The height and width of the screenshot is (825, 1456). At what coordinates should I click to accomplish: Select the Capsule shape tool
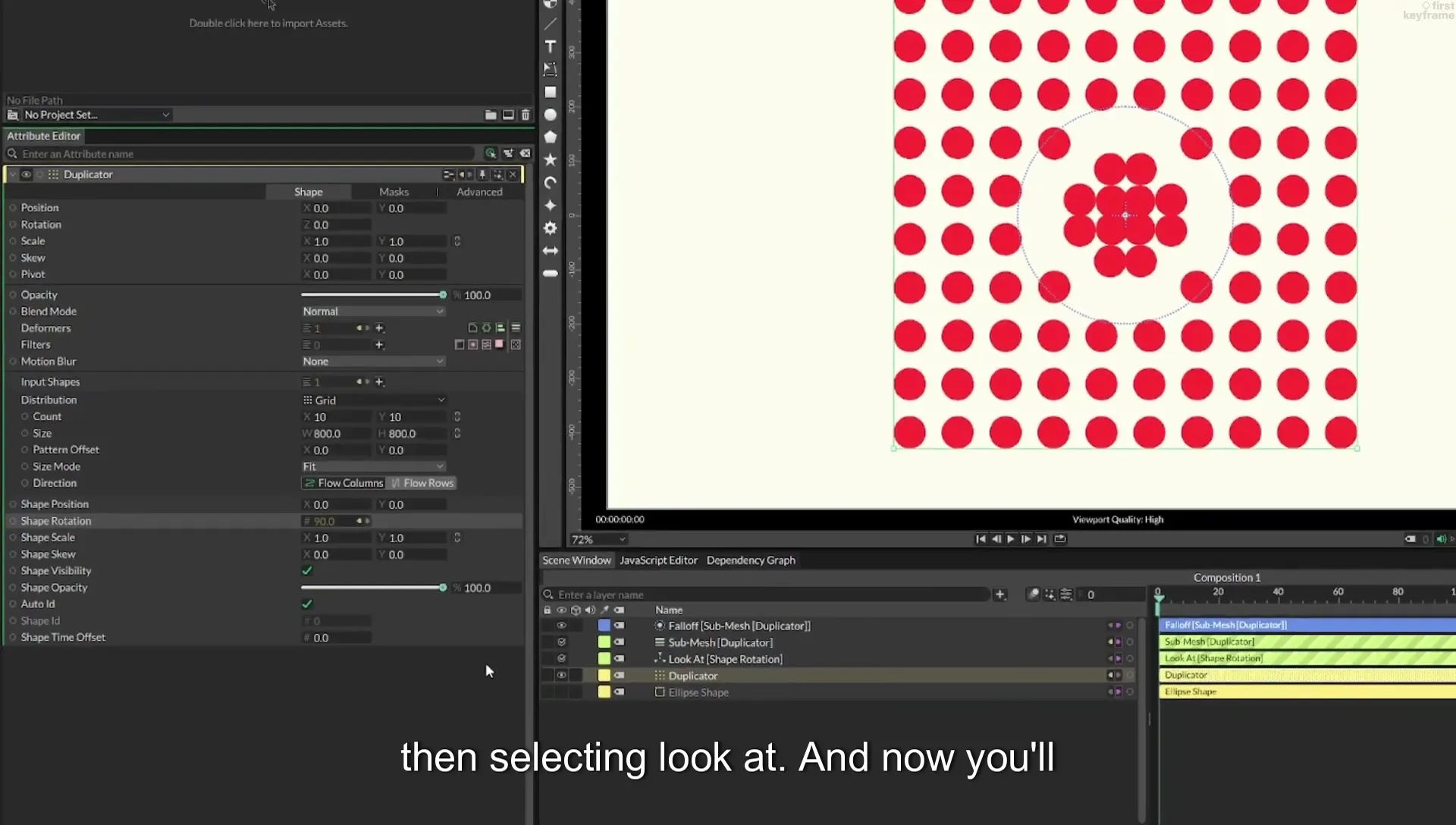[551, 274]
